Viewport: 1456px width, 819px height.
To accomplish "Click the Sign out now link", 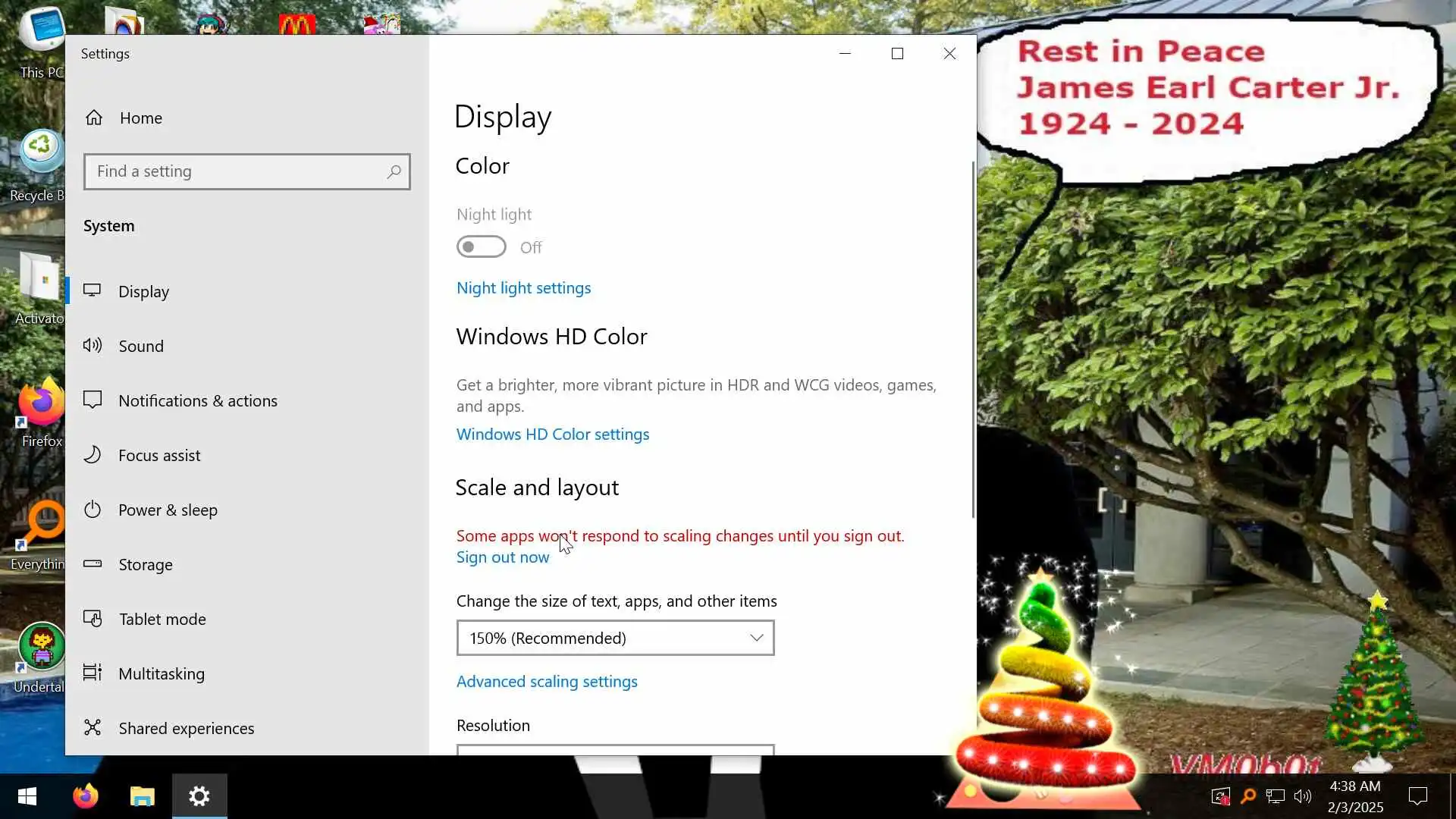I will (502, 557).
